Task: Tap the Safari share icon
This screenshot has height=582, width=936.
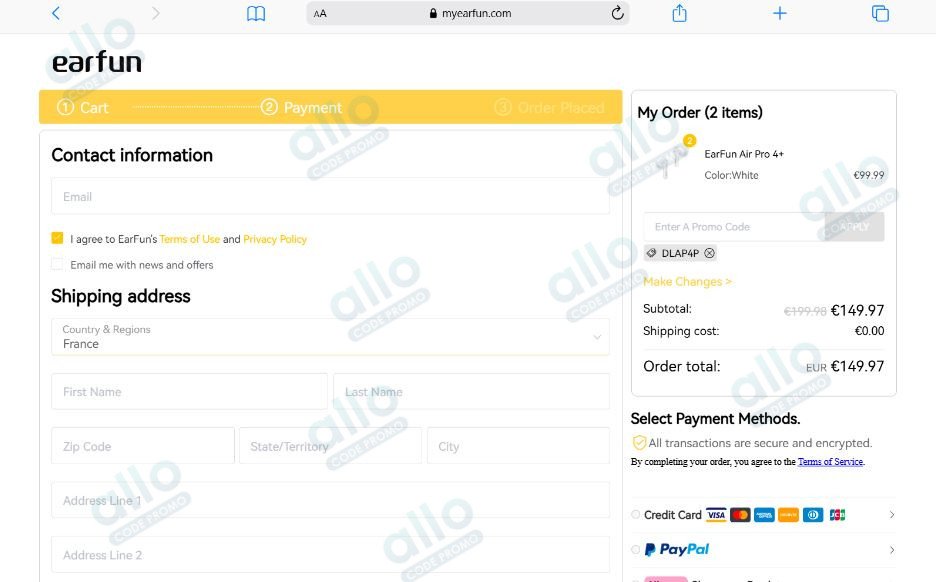Action: [679, 13]
